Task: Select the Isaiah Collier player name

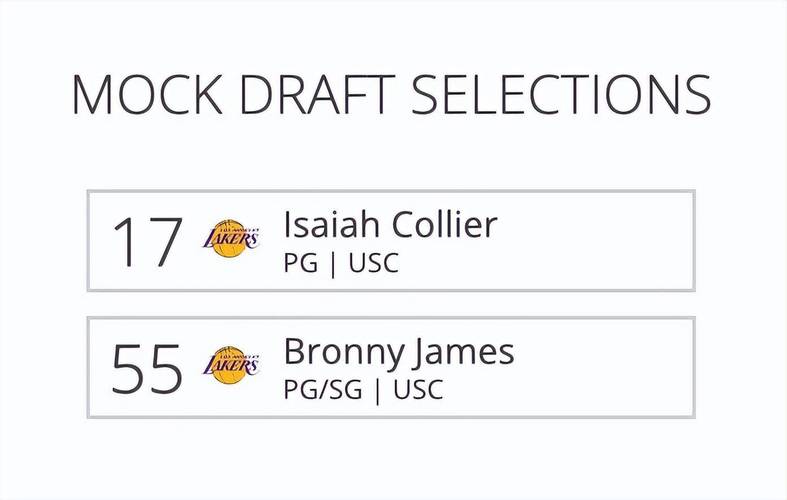Action: 390,224
